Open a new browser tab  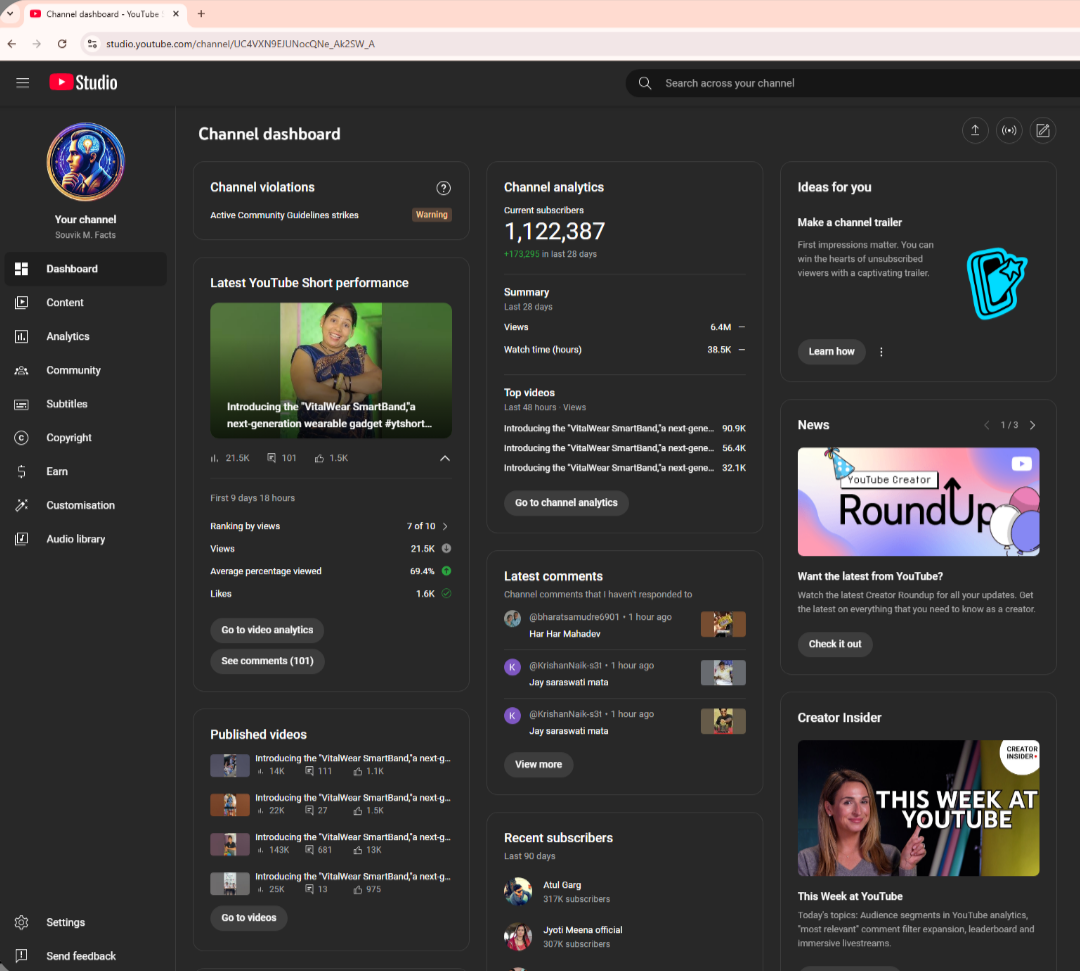point(201,13)
